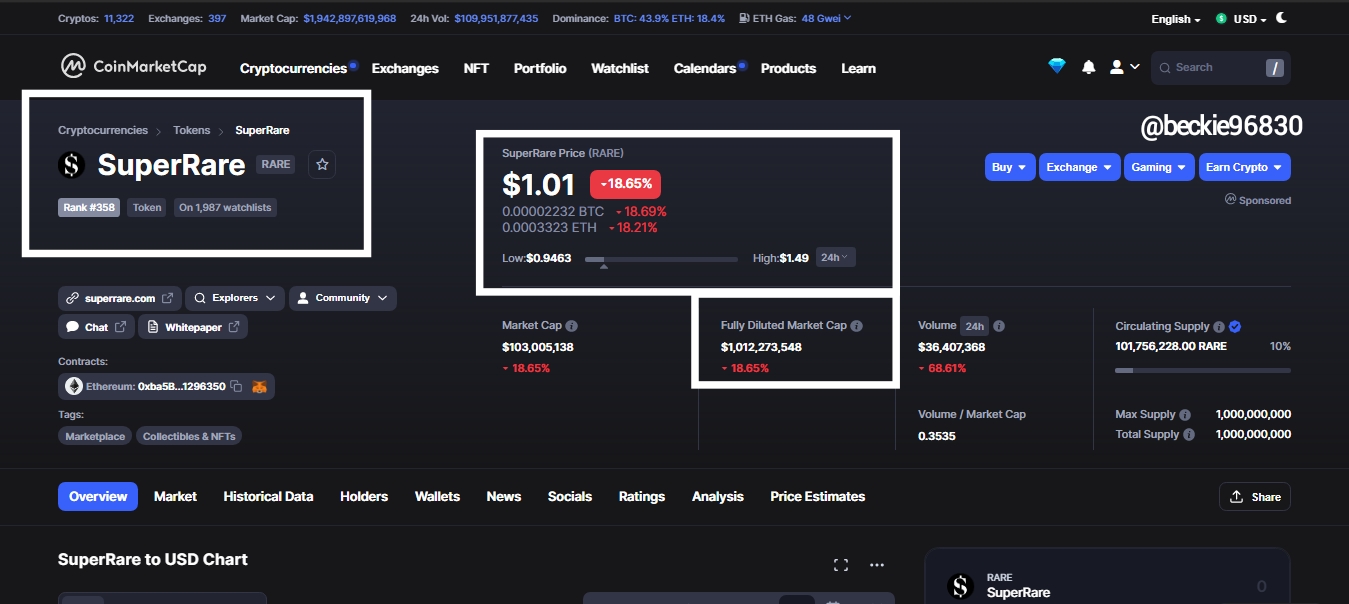This screenshot has width=1349, height=604.
Task: Open chart more options ellipsis
Action: point(877,565)
